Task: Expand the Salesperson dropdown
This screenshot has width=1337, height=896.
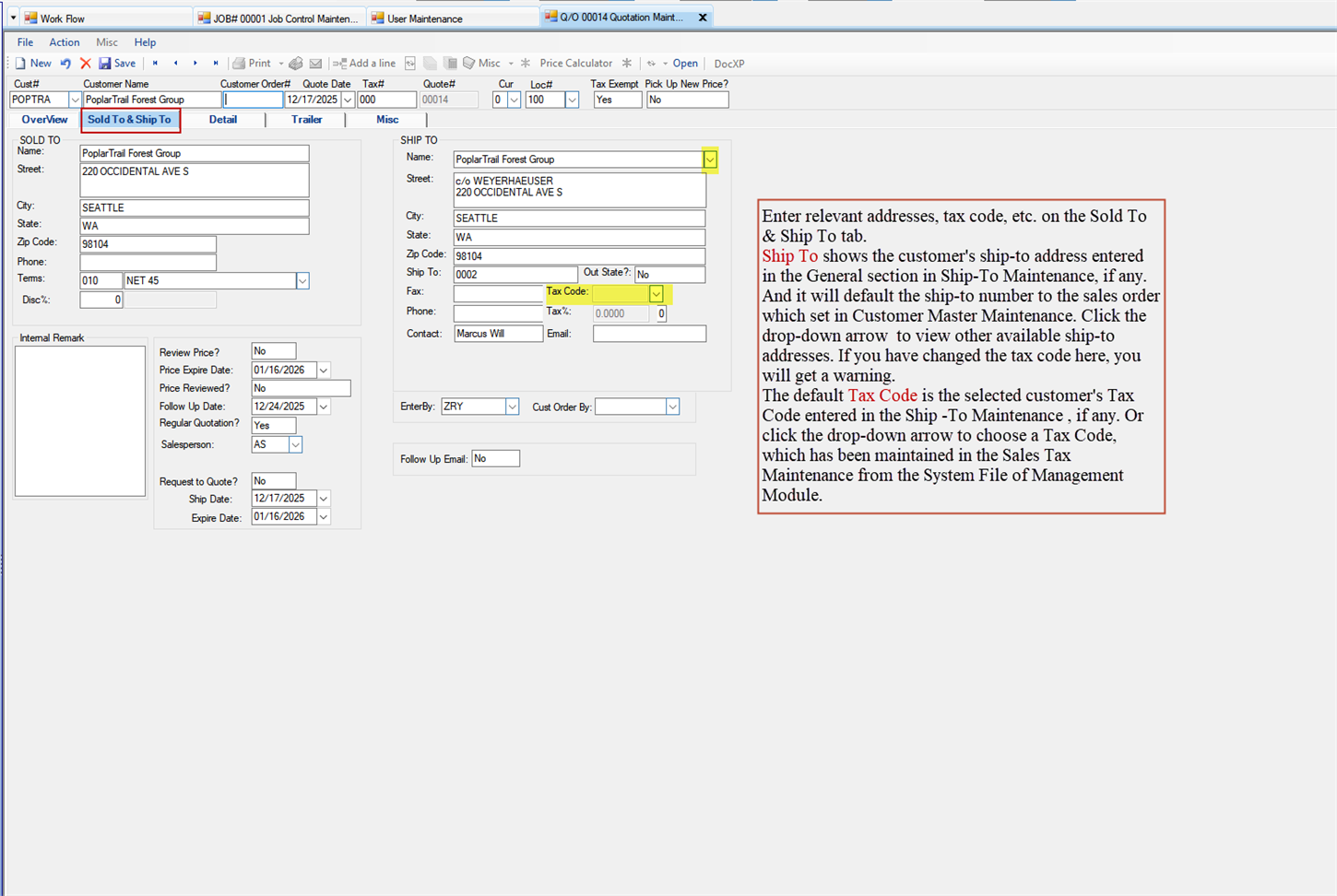Action: click(295, 445)
